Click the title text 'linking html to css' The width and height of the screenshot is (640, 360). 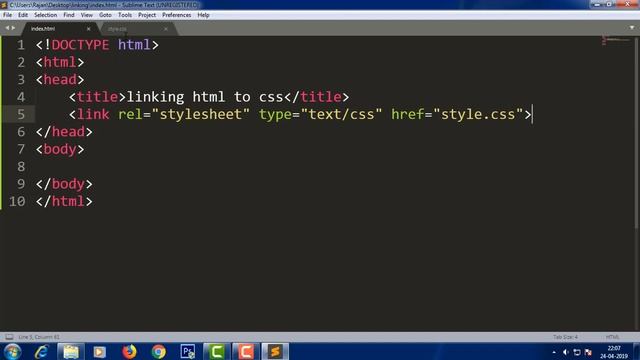tap(205, 97)
